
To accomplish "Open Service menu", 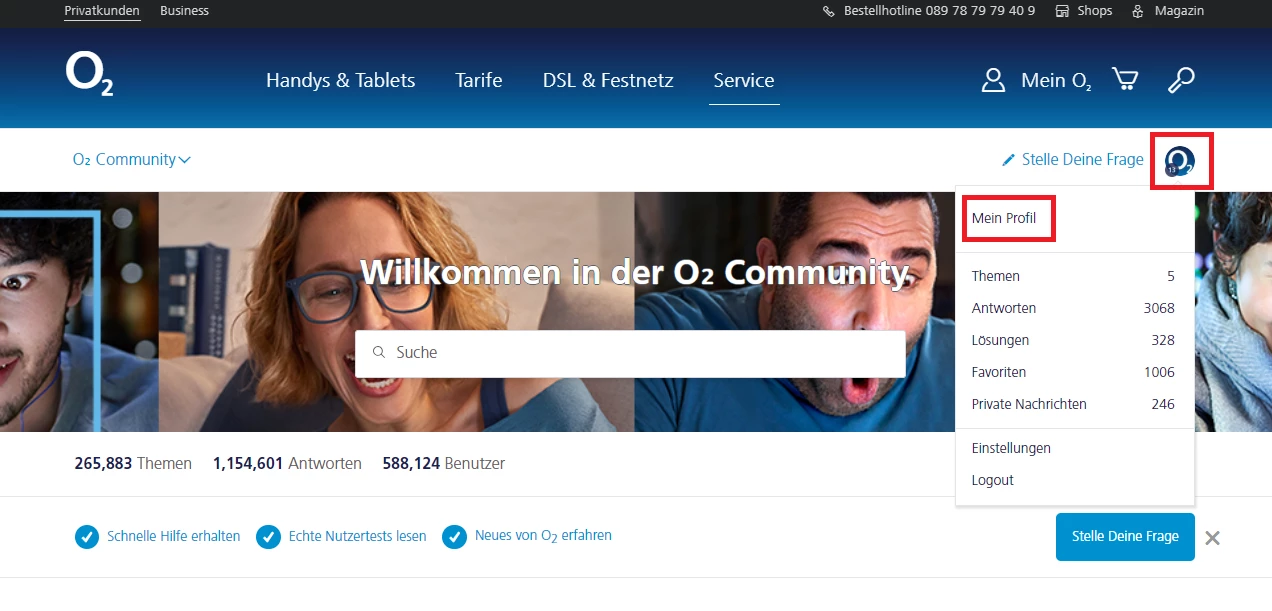I will tap(744, 80).
